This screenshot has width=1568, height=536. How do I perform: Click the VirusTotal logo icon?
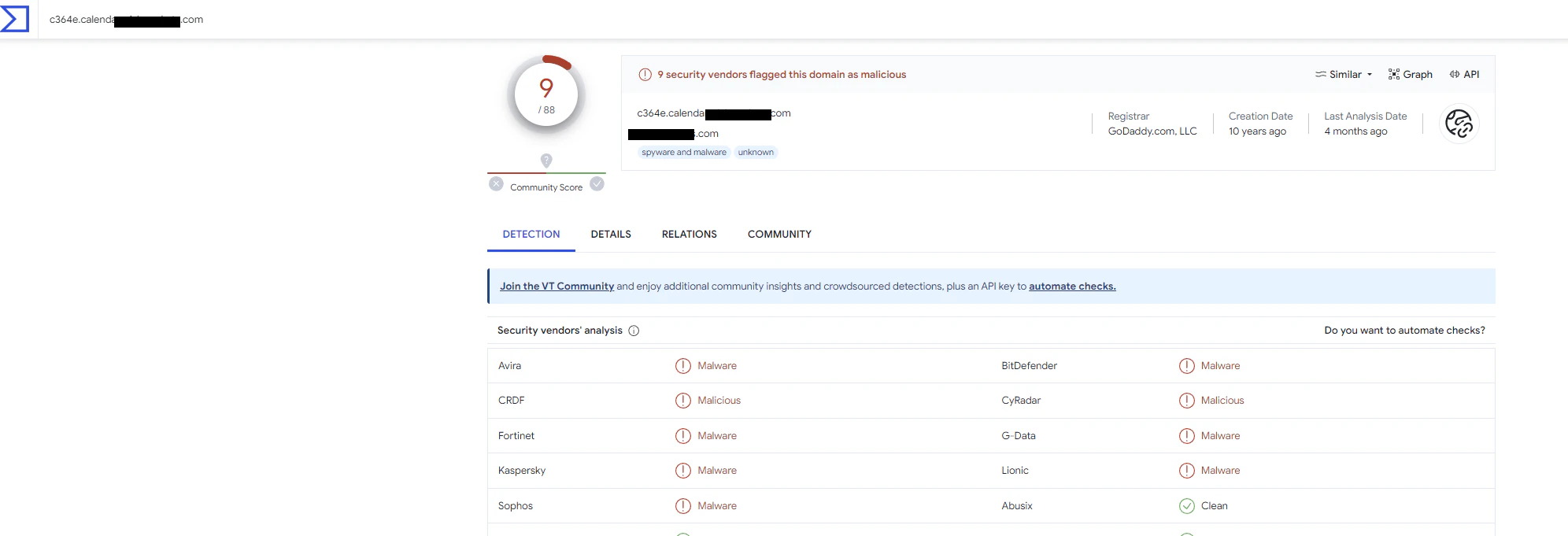14,19
